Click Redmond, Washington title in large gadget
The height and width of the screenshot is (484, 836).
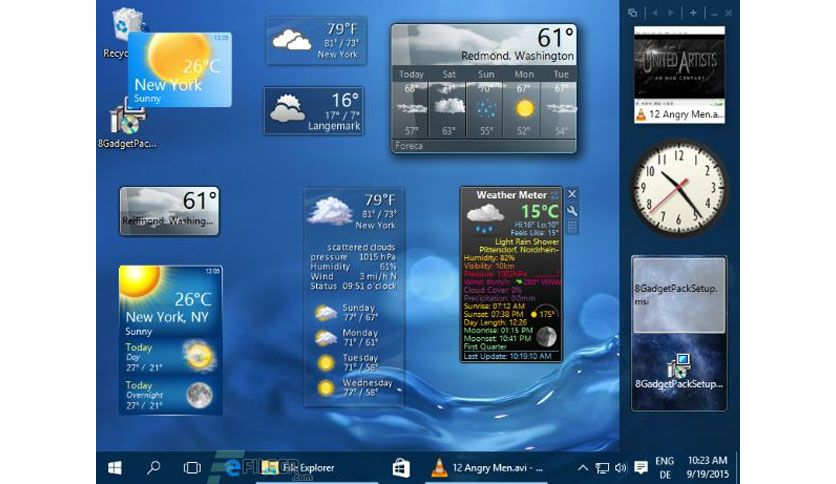(517, 56)
